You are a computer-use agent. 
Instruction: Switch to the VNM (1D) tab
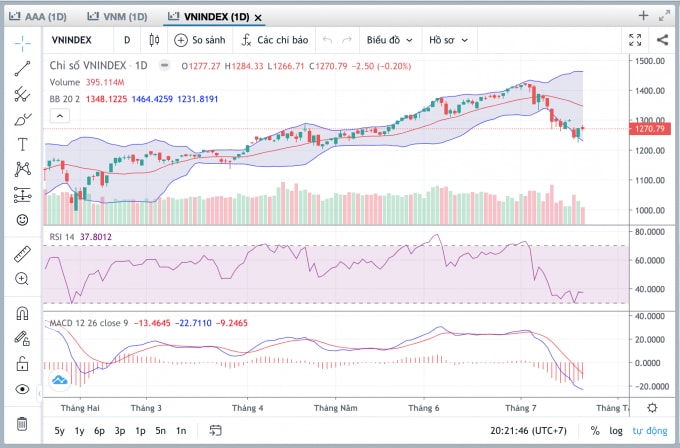pos(117,17)
